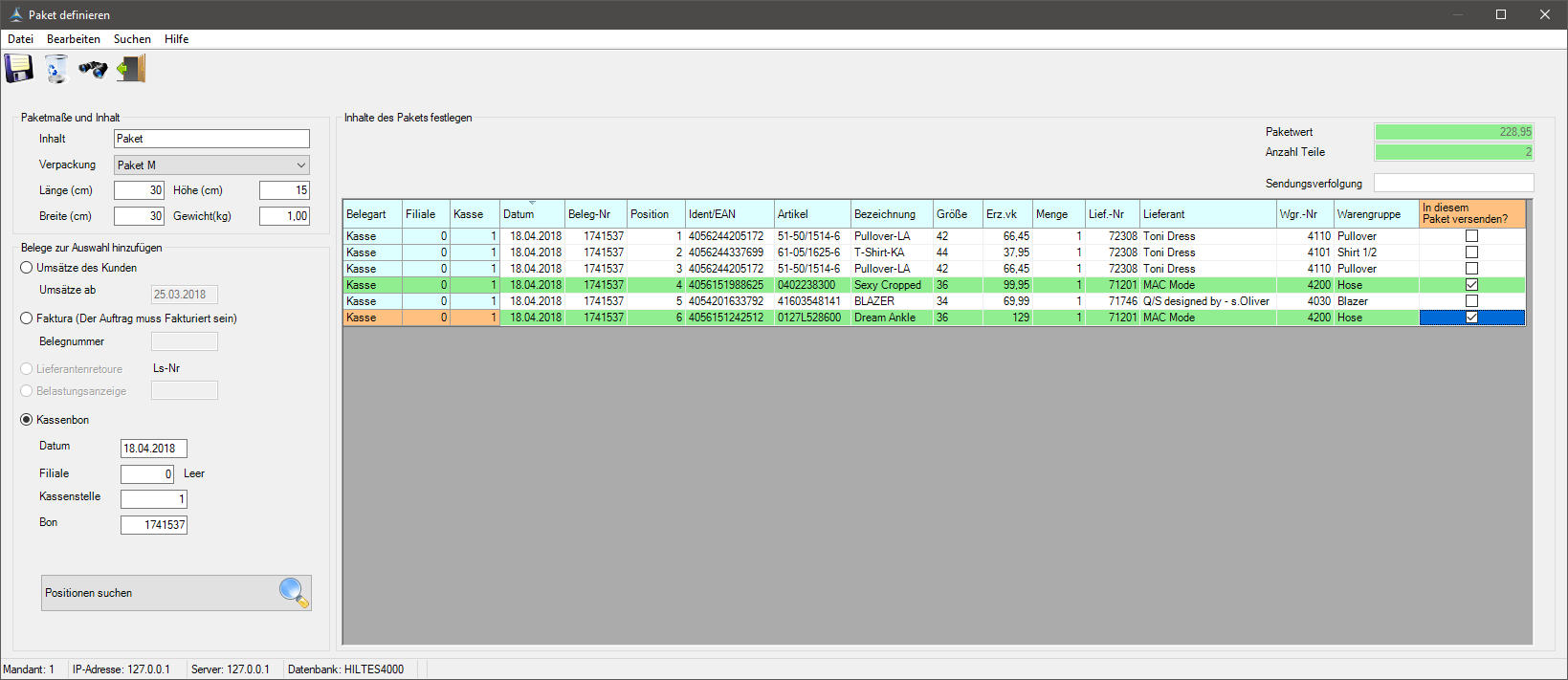Select the Umsätze des Kunden radio option
1568x680 pixels.
(27, 268)
